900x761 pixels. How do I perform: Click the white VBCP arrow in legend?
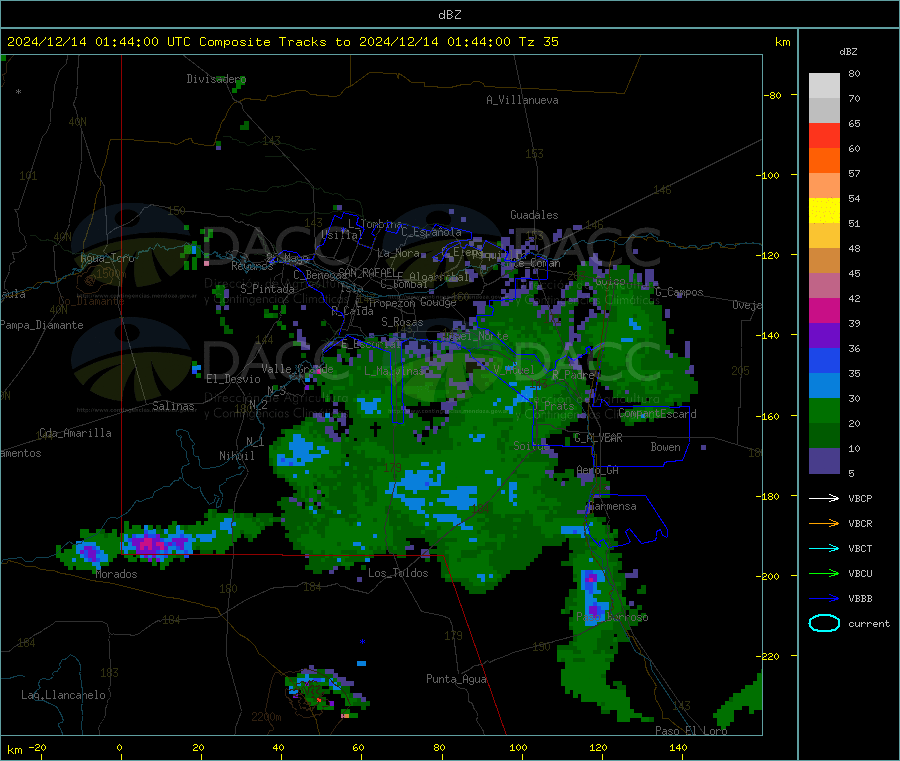tap(824, 498)
